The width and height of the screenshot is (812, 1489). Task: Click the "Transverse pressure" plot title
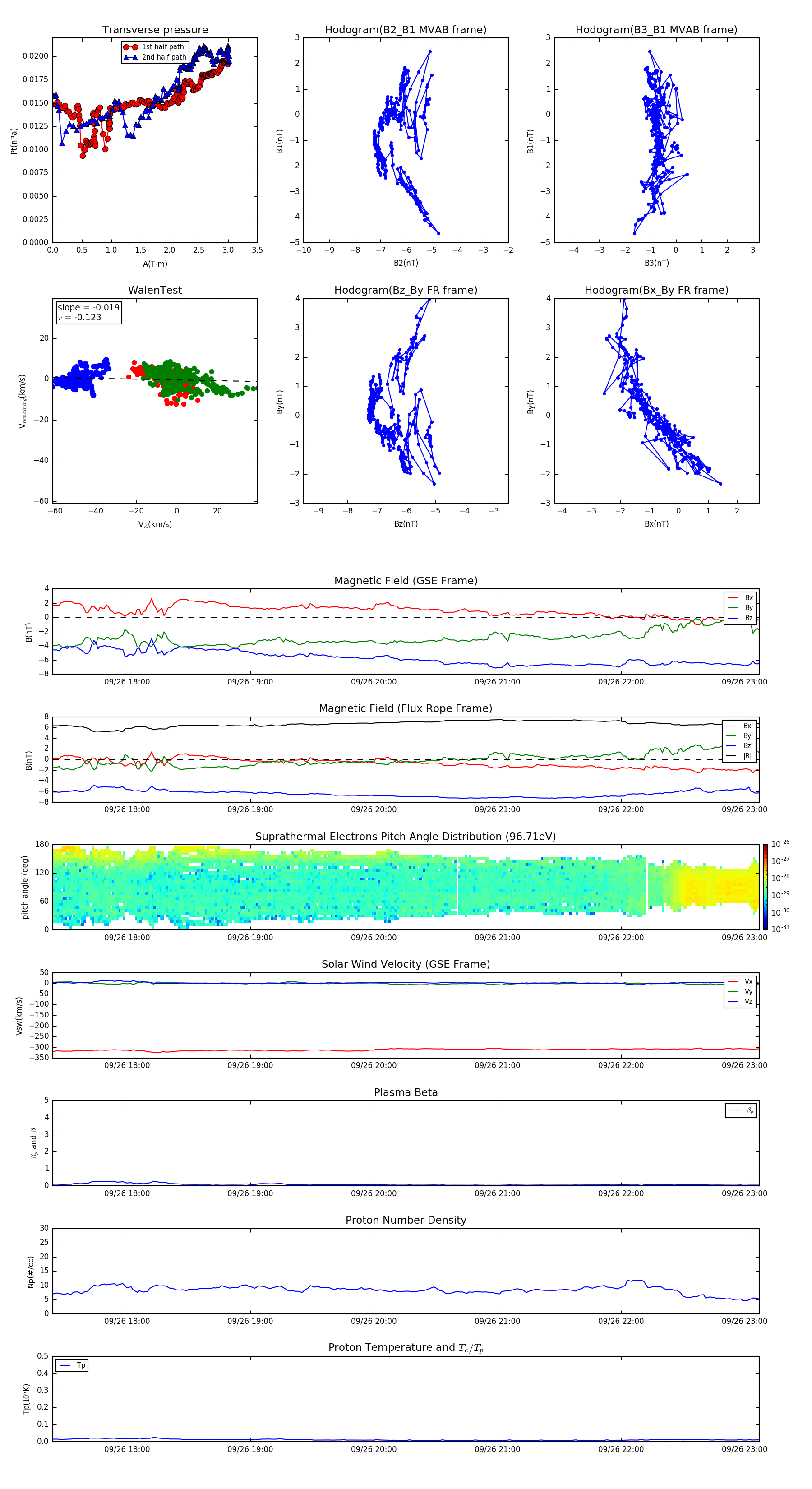(155, 30)
